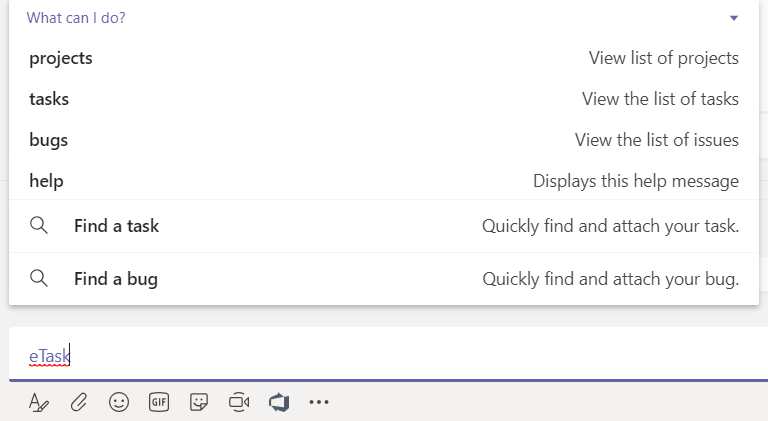
Task: Collapse the 'What can I do?' dropdown arrow
Action: 734,18
